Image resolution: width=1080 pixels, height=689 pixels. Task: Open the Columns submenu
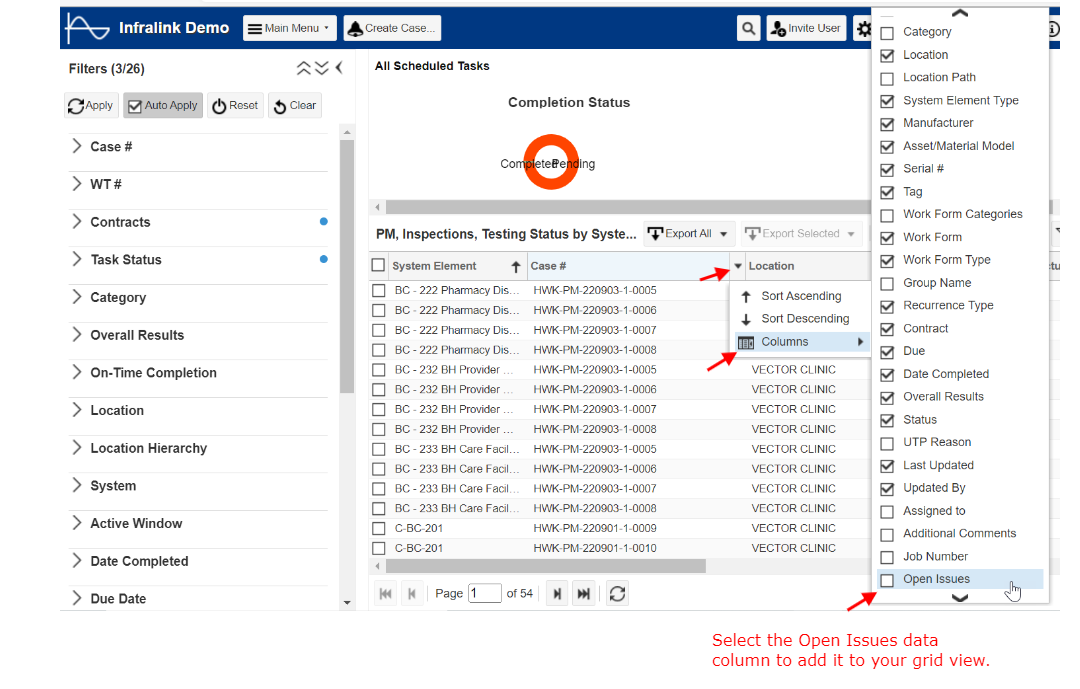click(800, 342)
